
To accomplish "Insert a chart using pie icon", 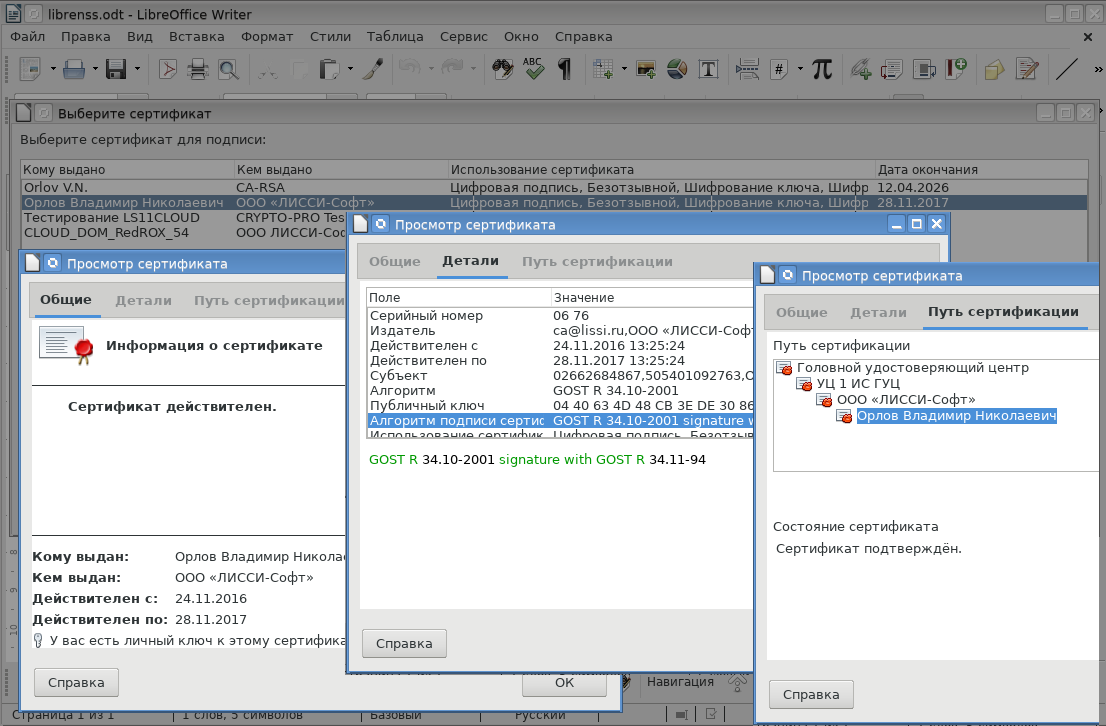I will coord(677,69).
